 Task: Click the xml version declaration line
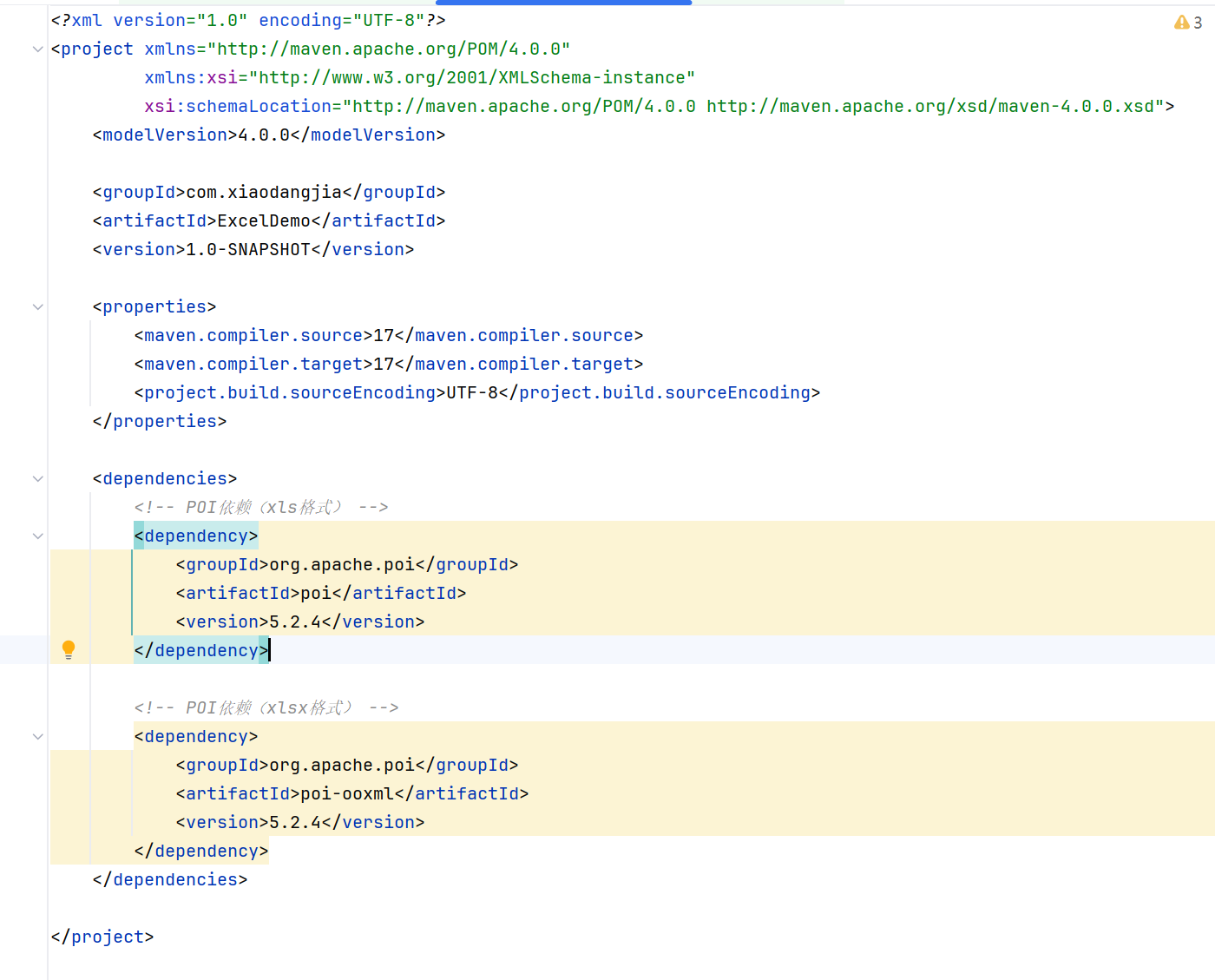pos(248,20)
